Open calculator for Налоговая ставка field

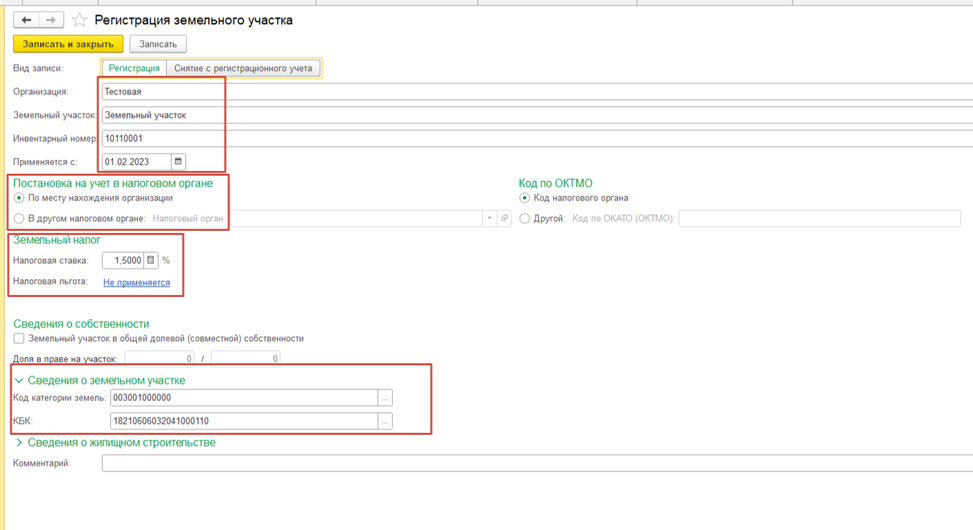[151, 260]
